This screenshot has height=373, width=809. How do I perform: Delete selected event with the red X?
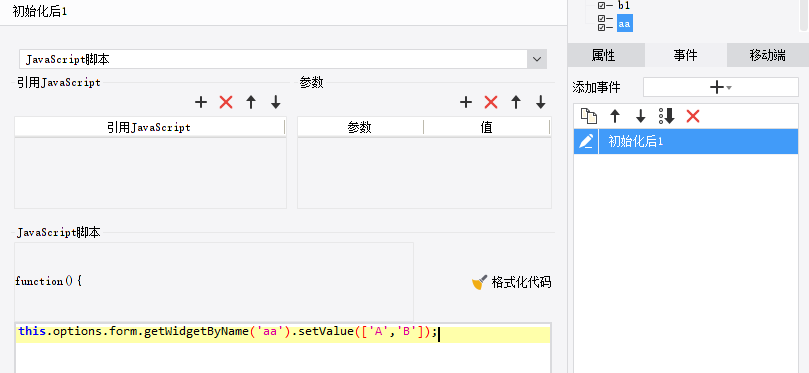click(693, 116)
